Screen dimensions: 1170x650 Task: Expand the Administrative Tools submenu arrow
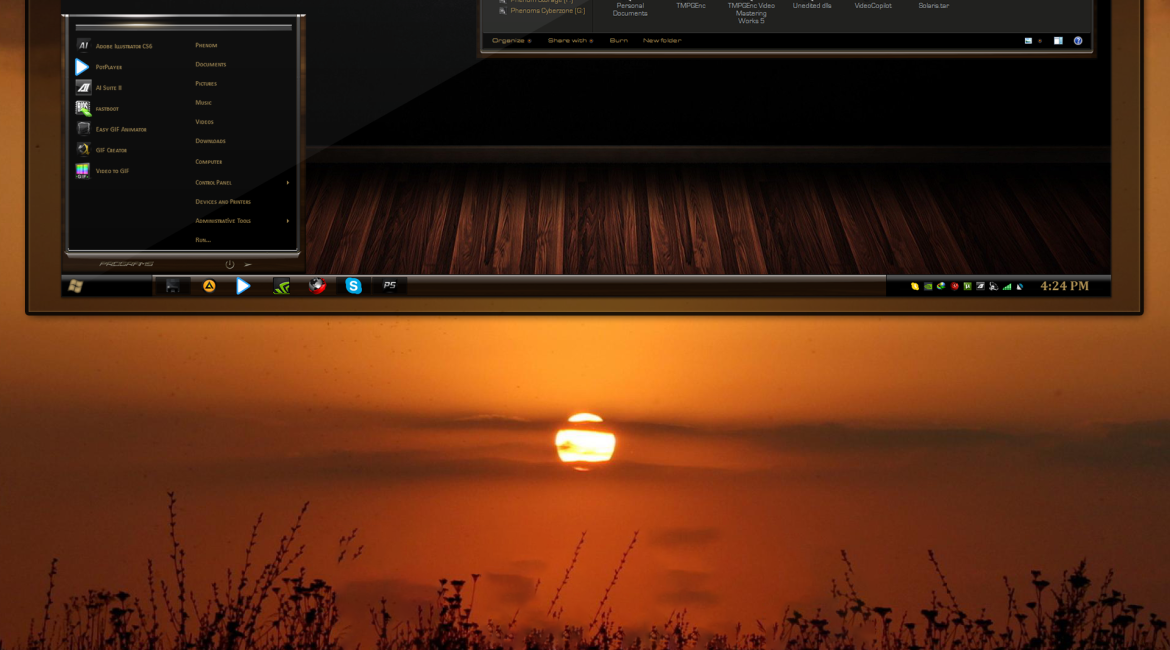pyautogui.click(x=288, y=221)
